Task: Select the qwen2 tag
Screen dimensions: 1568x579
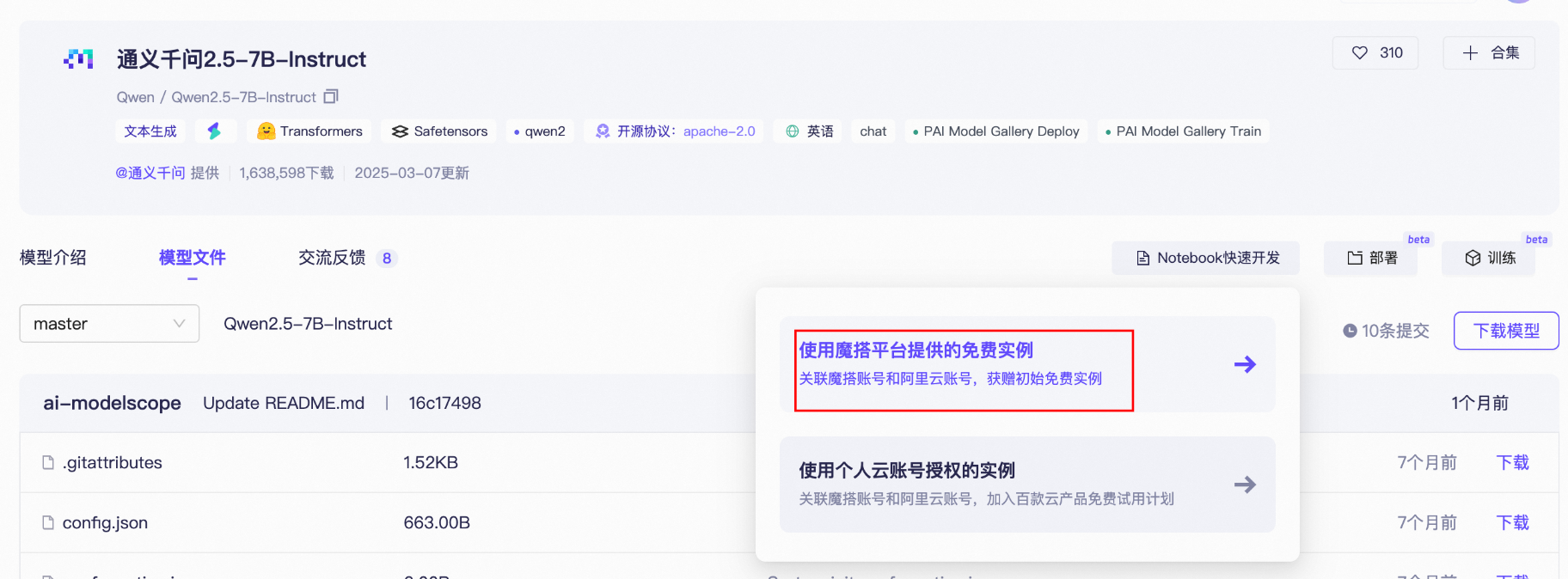Action: coord(540,131)
